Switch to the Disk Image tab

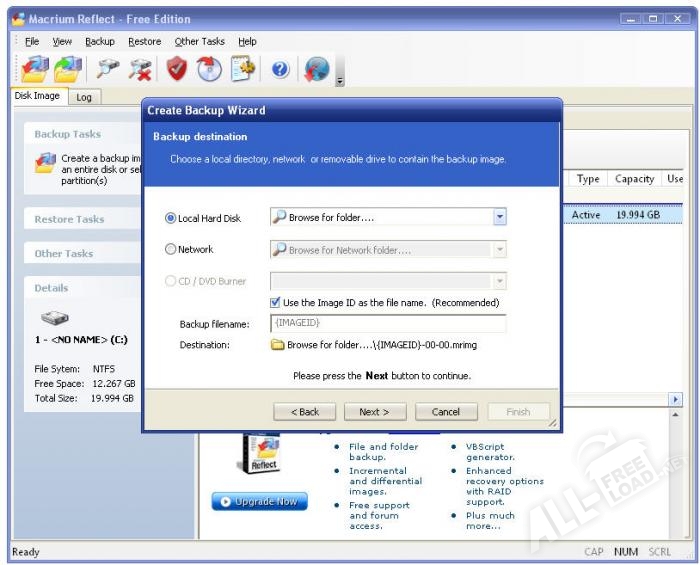[37, 96]
